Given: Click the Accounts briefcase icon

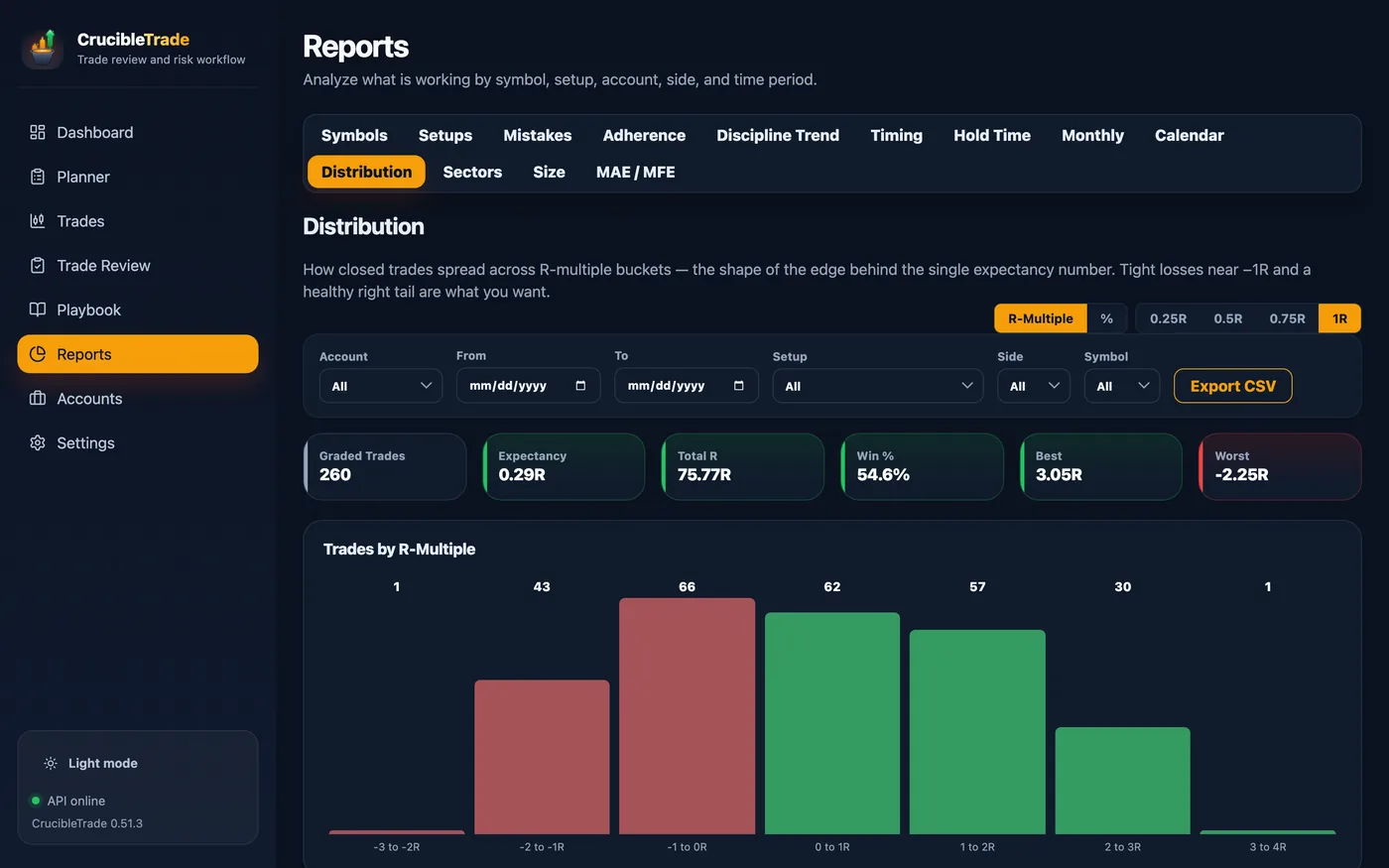Looking at the screenshot, I should (x=38, y=398).
